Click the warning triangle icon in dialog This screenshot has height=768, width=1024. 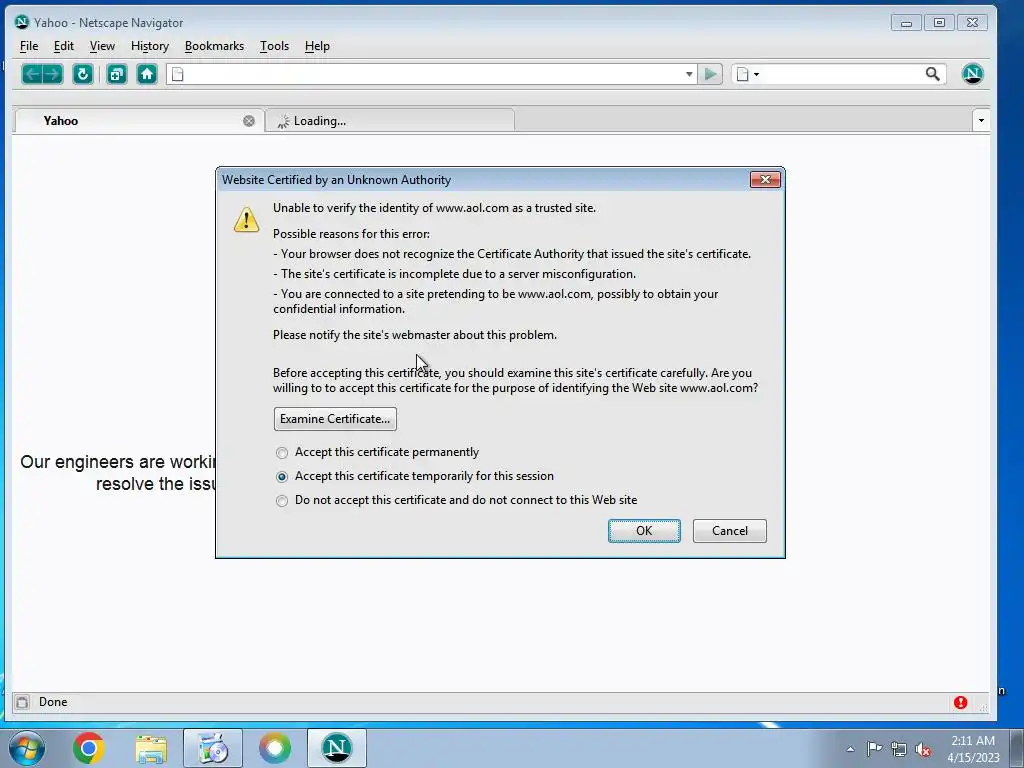[246, 219]
